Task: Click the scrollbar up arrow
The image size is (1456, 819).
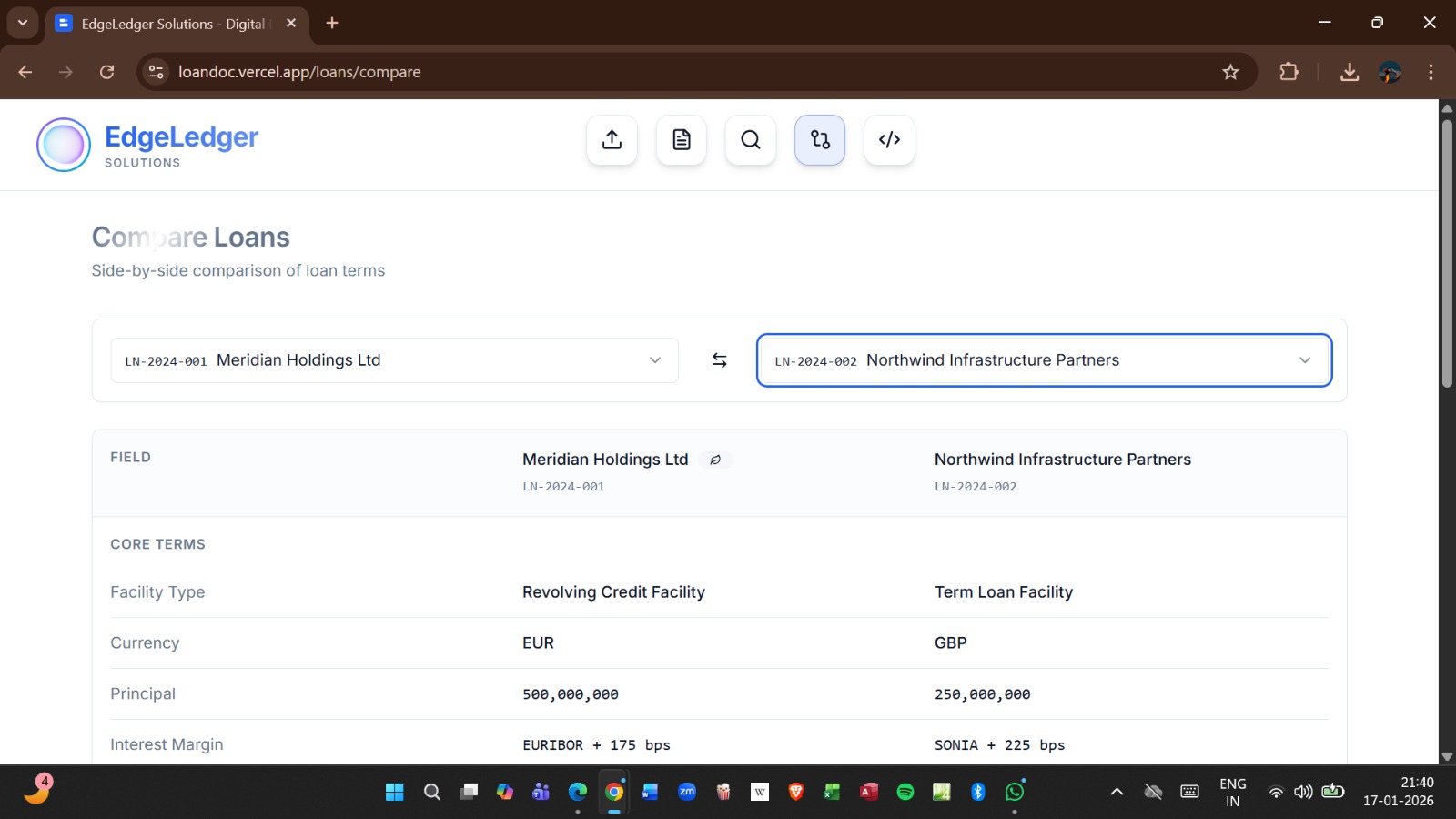Action: click(1447, 107)
